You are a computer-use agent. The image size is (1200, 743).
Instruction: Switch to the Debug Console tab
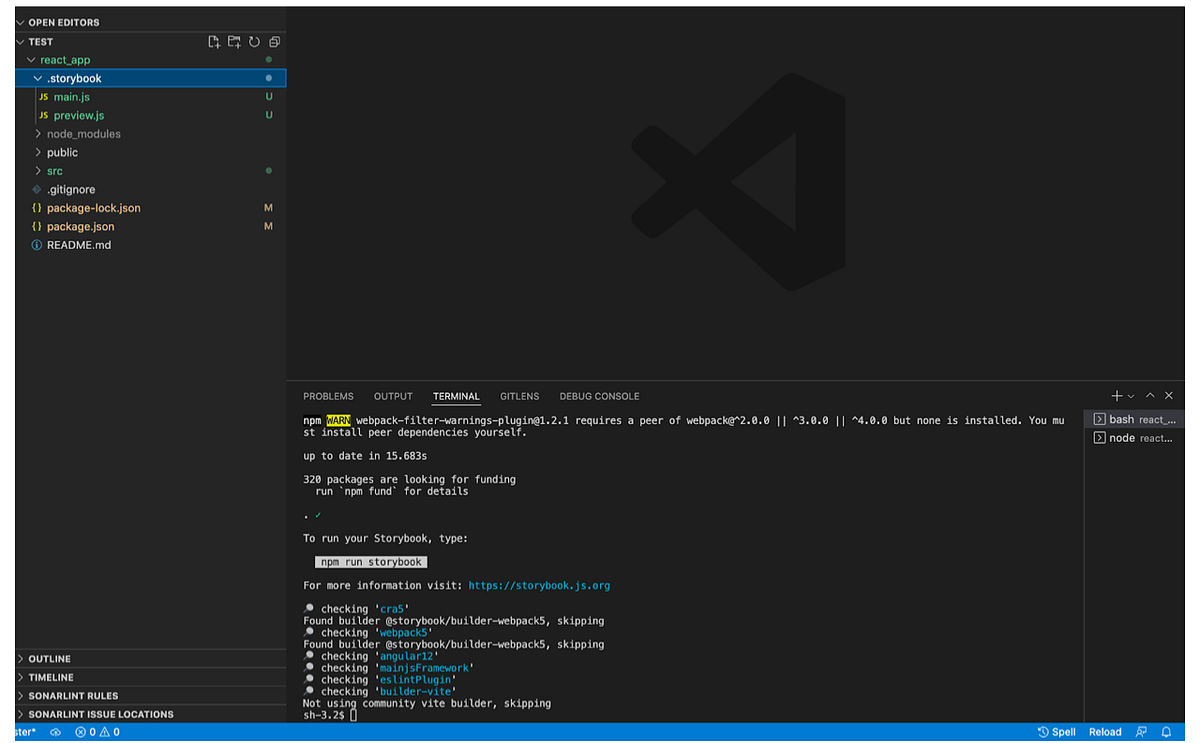tap(599, 397)
